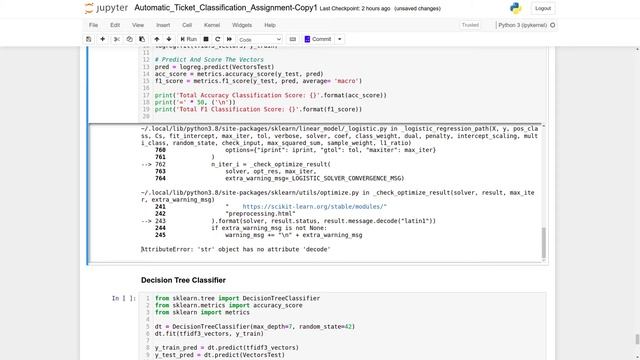The image size is (640, 360).
Task: Open the File menu
Action: point(93,25)
